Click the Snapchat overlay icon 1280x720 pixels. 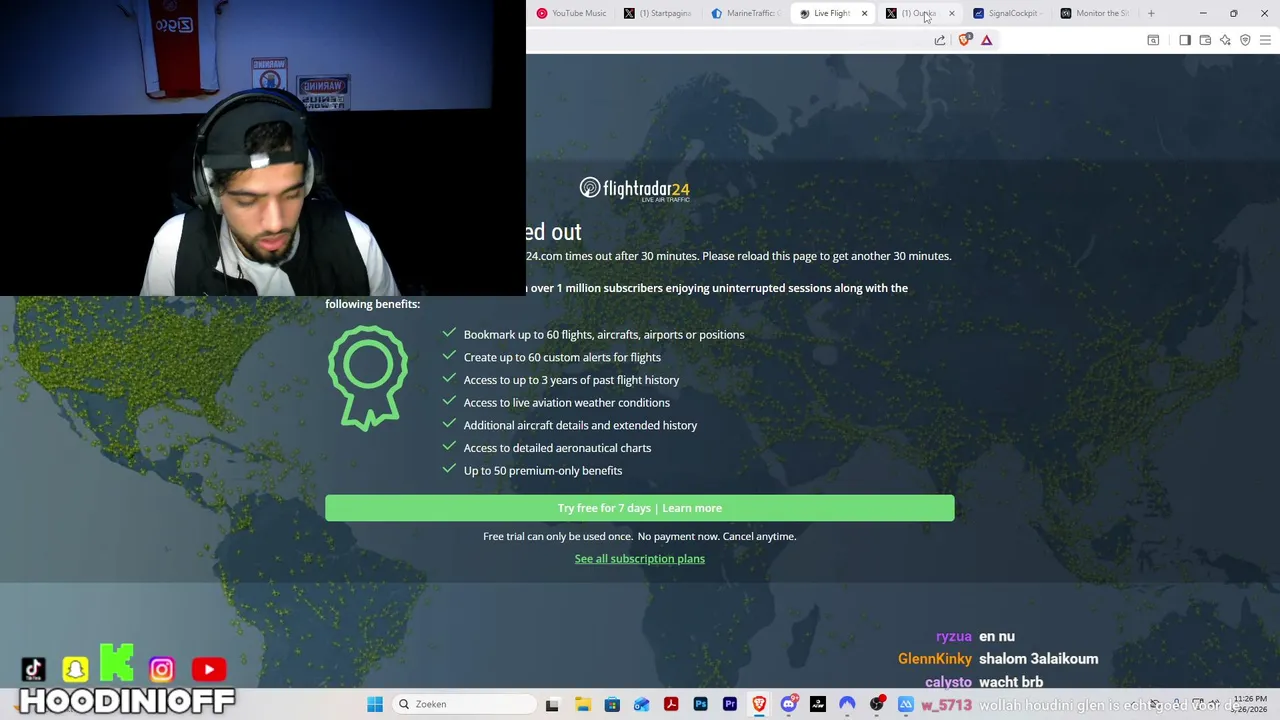pyautogui.click(x=75, y=669)
